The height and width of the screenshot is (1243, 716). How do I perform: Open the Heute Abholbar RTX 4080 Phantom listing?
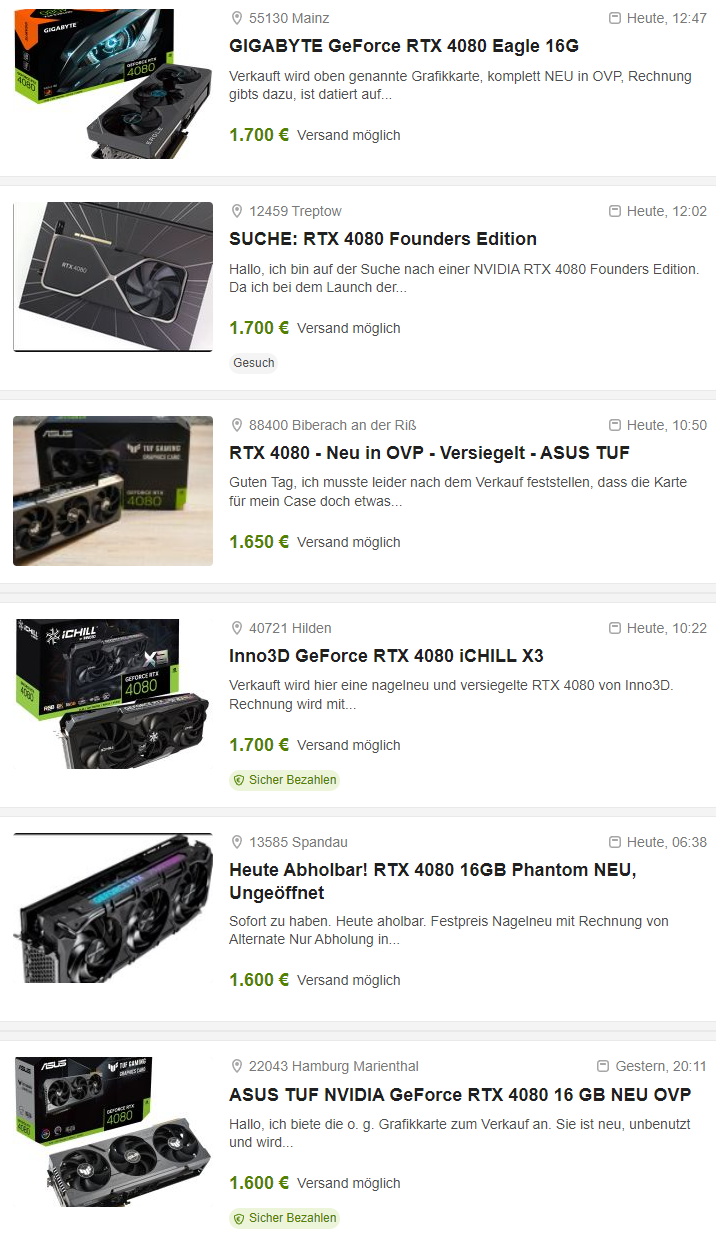click(433, 881)
